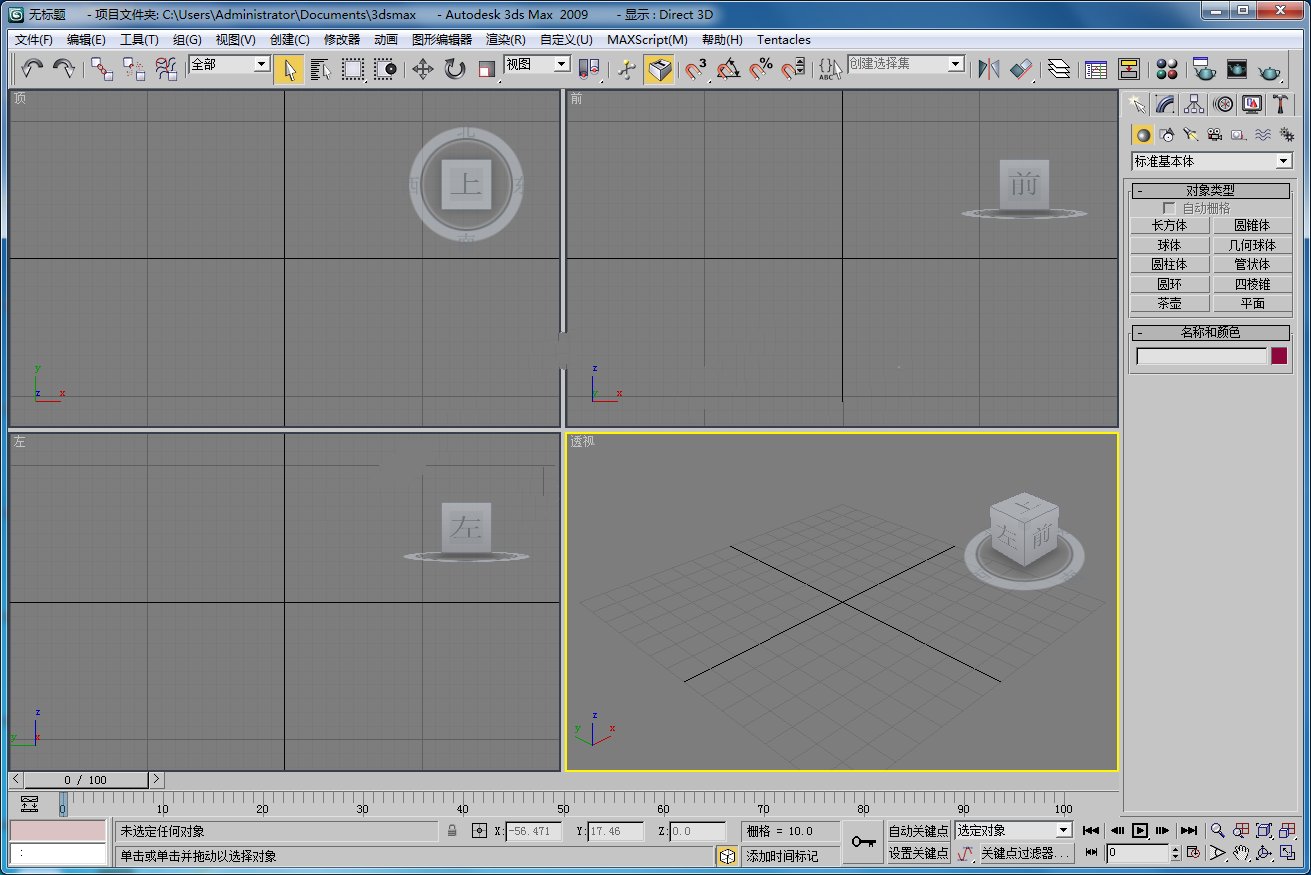Click the time slider 0 / 100 handle
The image size is (1311, 875).
point(86,779)
